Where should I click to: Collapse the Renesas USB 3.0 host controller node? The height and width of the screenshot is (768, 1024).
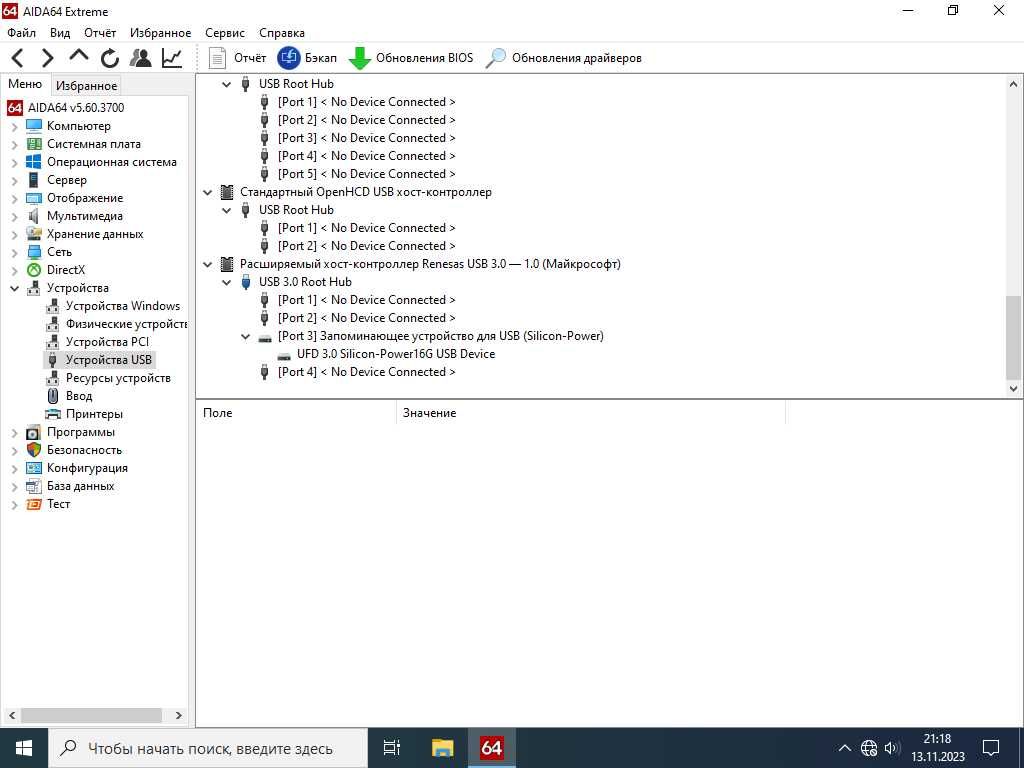208,264
